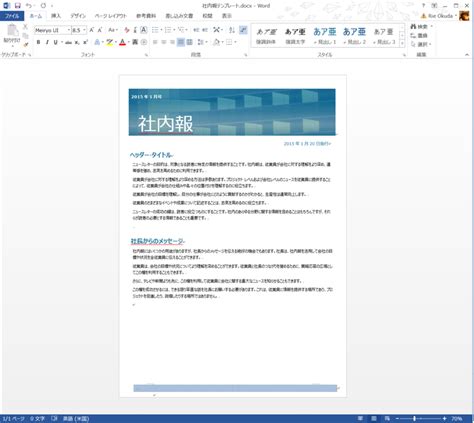Click the 70% zoom level indicator
This screenshot has width=474, height=423.
coord(457,419)
